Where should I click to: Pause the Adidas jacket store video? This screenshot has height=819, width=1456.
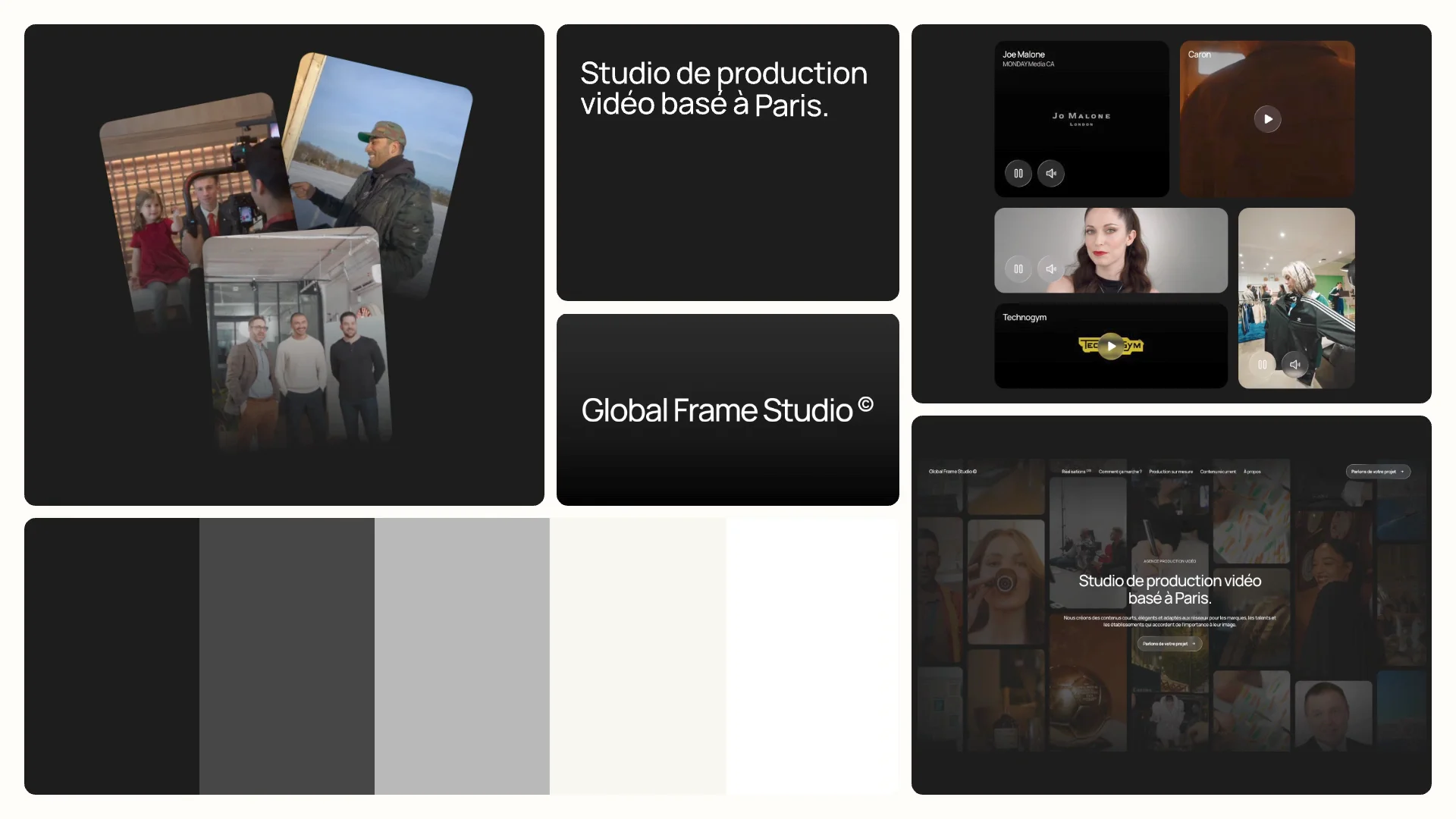point(1263,365)
